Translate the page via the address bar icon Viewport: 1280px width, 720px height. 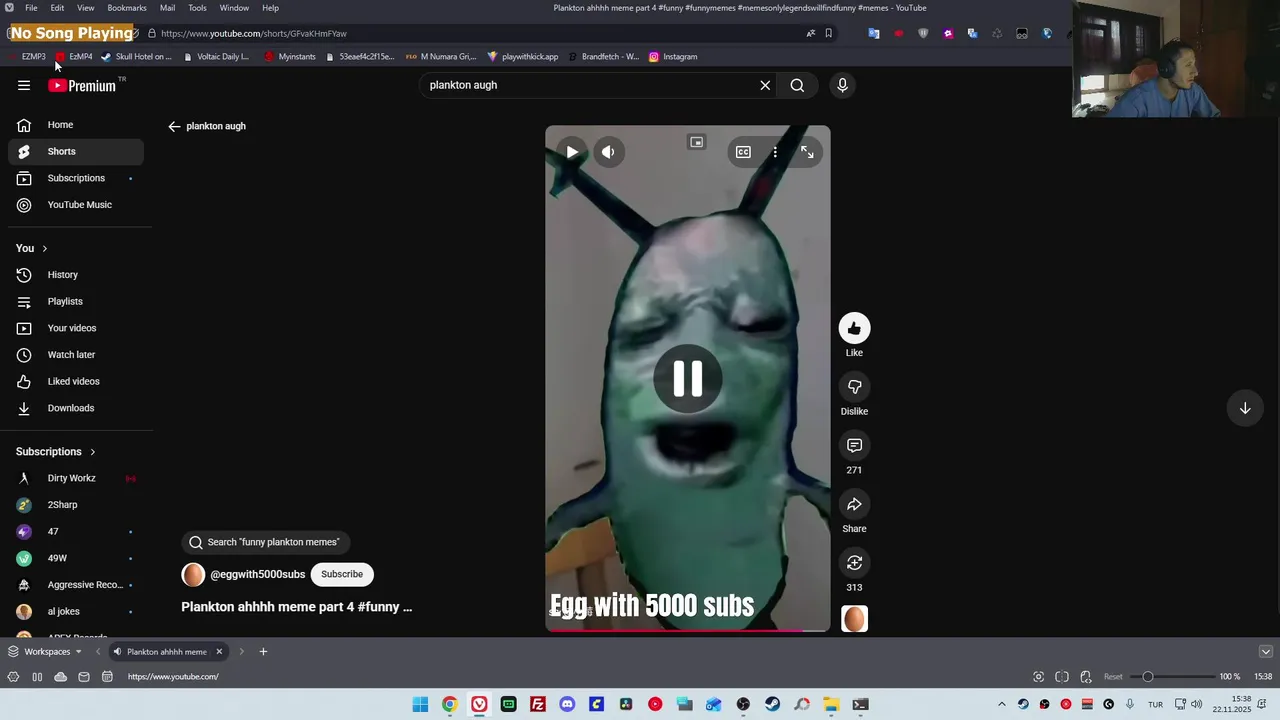(810, 33)
